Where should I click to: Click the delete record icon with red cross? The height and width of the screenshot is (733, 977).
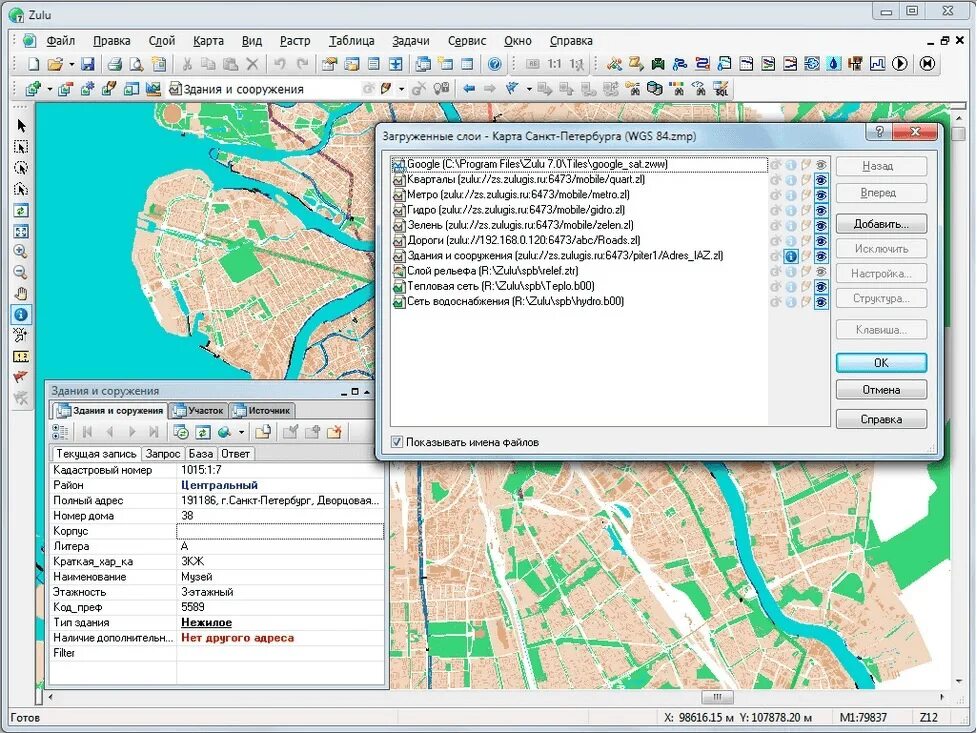(335, 431)
